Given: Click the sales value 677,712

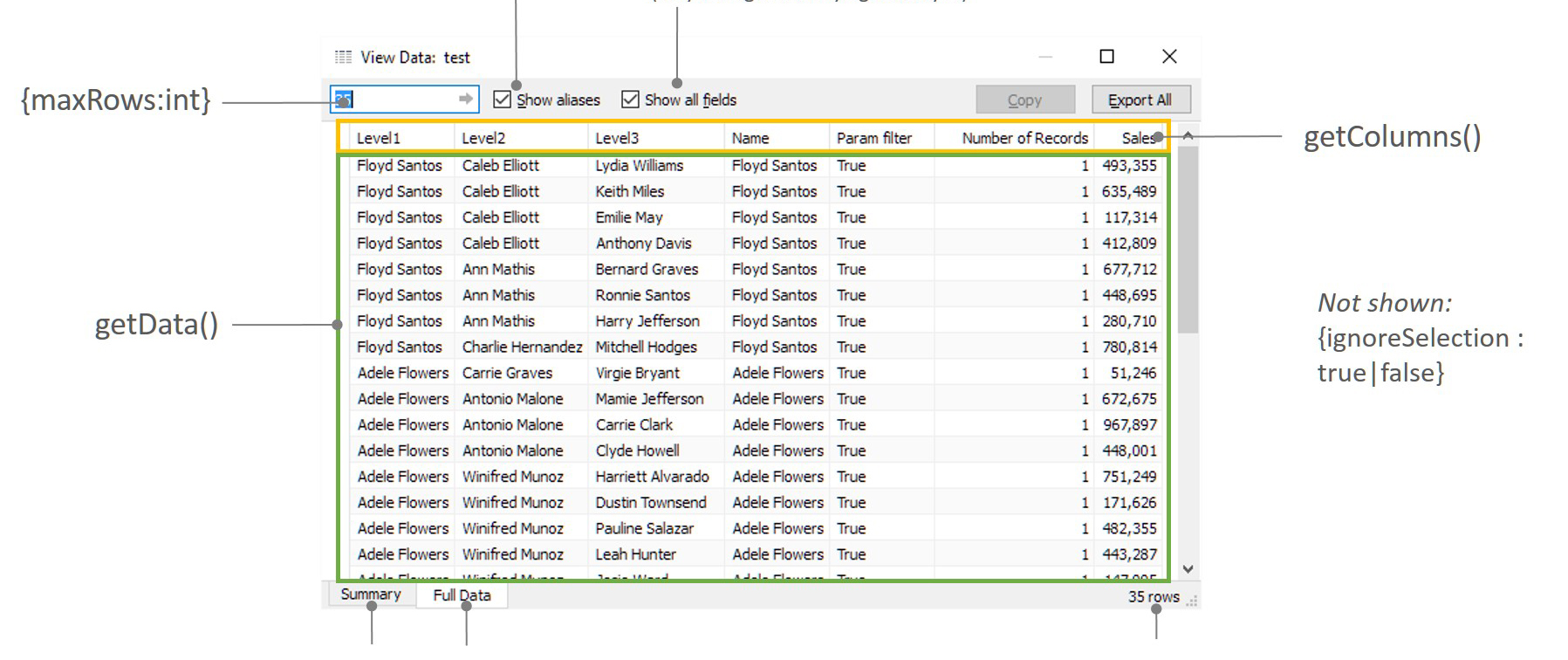Looking at the screenshot, I should pos(1129,270).
